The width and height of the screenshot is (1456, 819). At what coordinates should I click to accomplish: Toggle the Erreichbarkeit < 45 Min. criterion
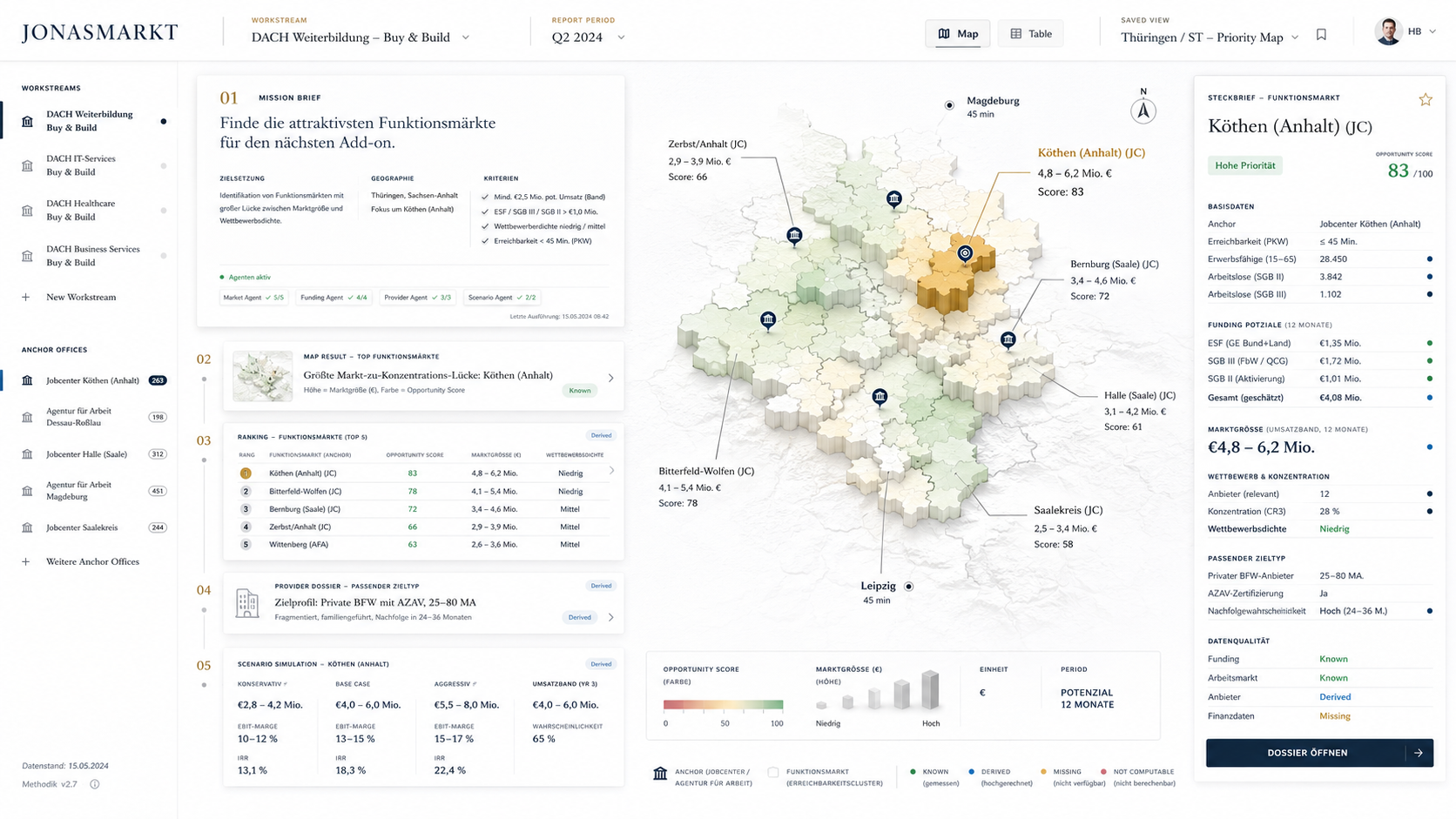pos(537,241)
